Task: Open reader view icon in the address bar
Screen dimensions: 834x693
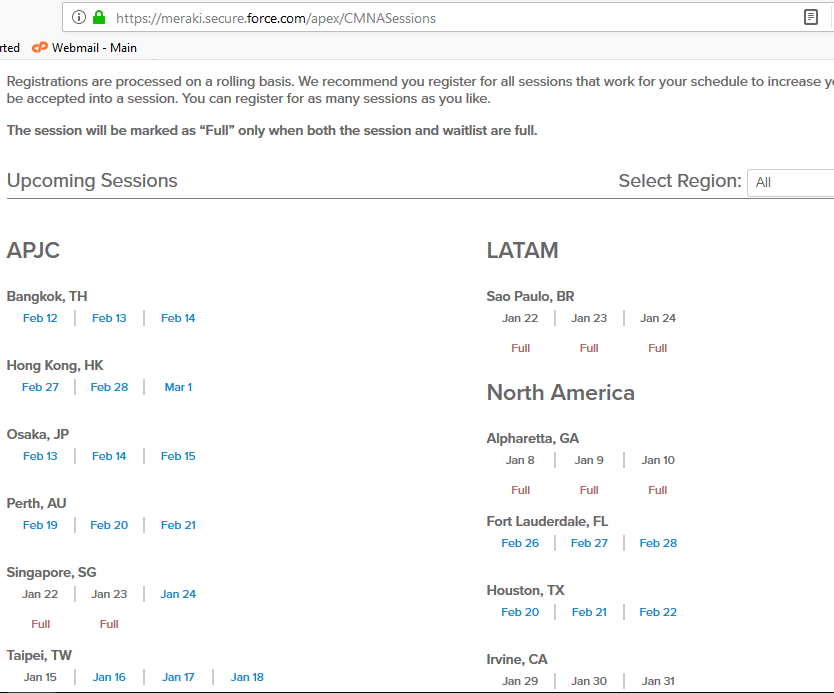Action: point(812,17)
